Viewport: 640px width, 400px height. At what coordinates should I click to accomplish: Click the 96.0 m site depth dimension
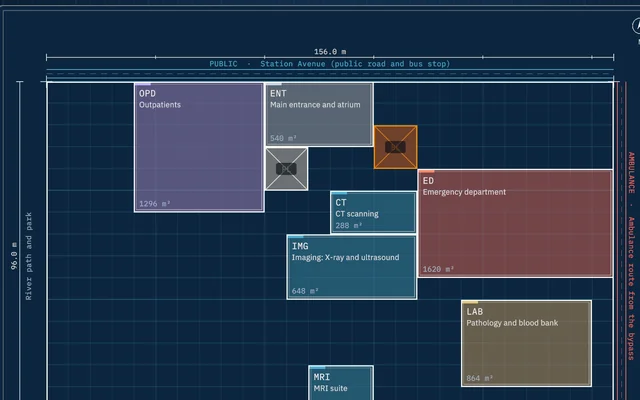[x=14, y=256]
